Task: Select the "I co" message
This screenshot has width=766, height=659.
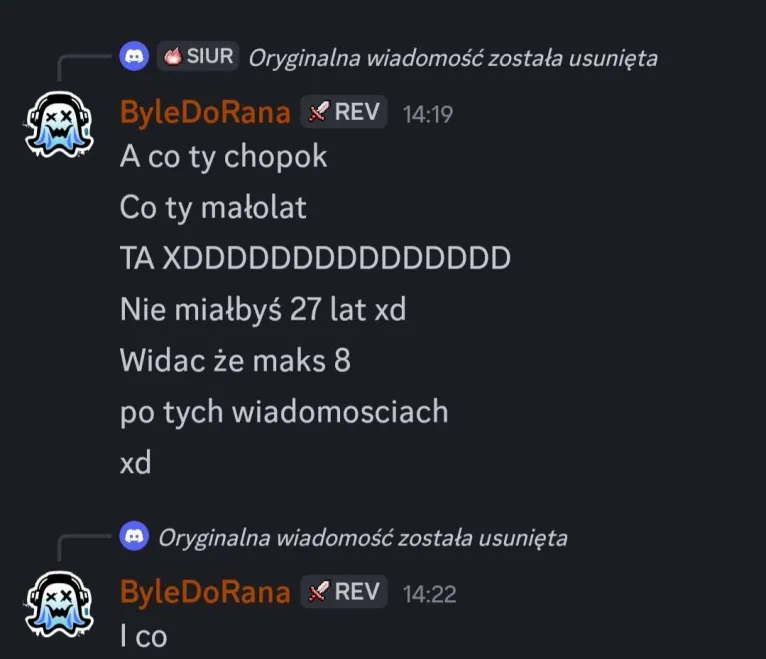Action: pos(144,637)
